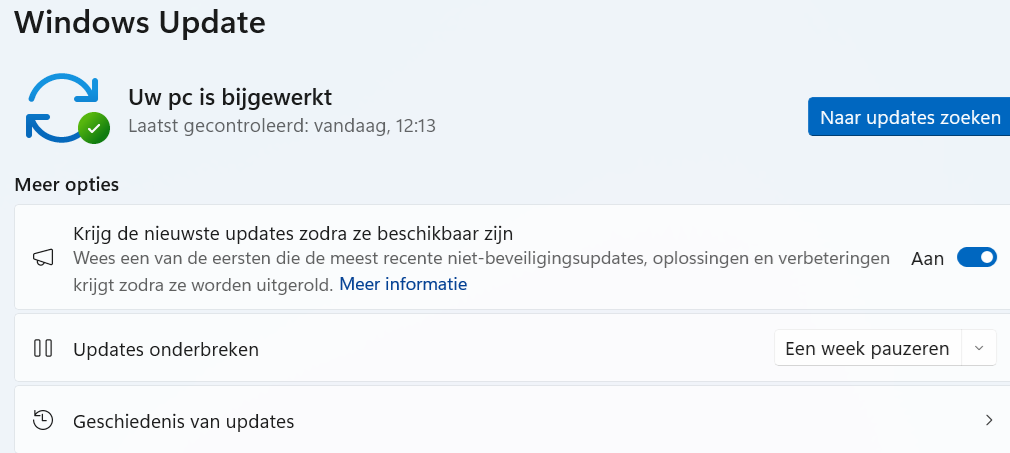Image resolution: width=1010 pixels, height=453 pixels.
Task: Click 'Naar updates zoeken' button
Action: coord(909,118)
